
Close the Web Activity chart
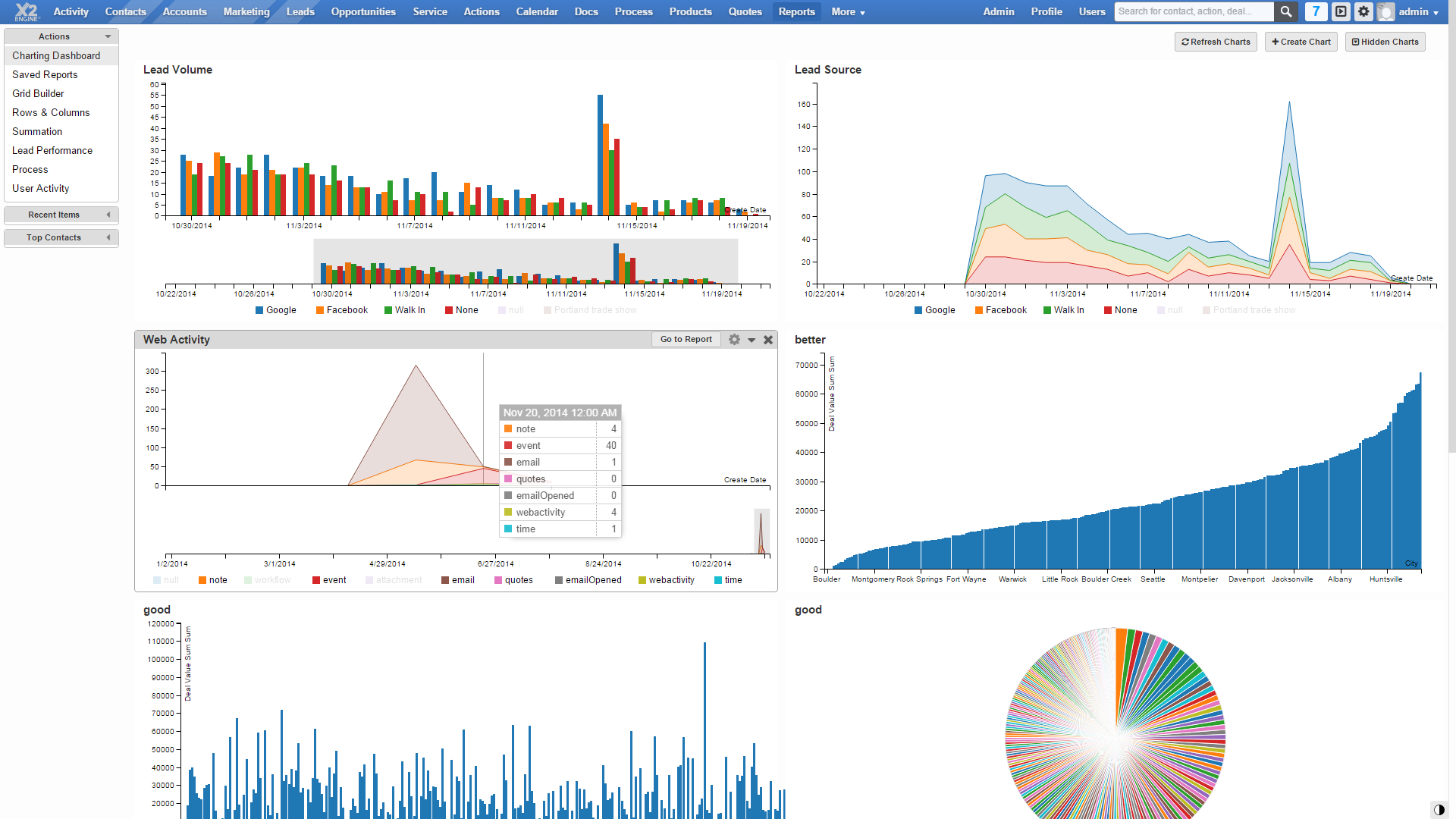768,340
